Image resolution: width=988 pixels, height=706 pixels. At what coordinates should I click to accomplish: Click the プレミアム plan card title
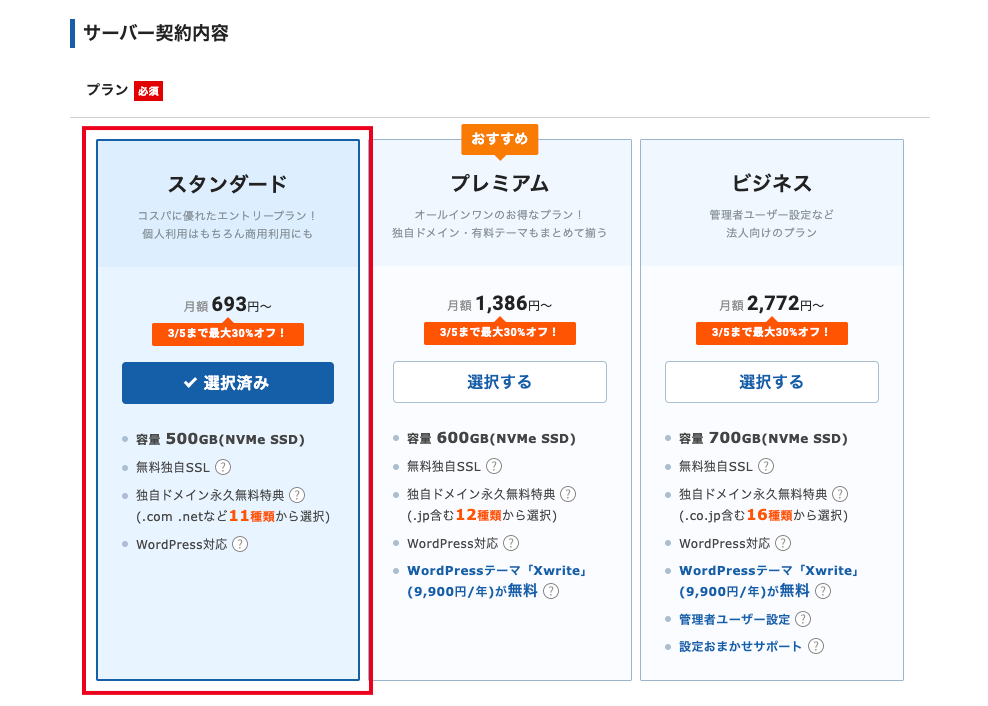499,183
